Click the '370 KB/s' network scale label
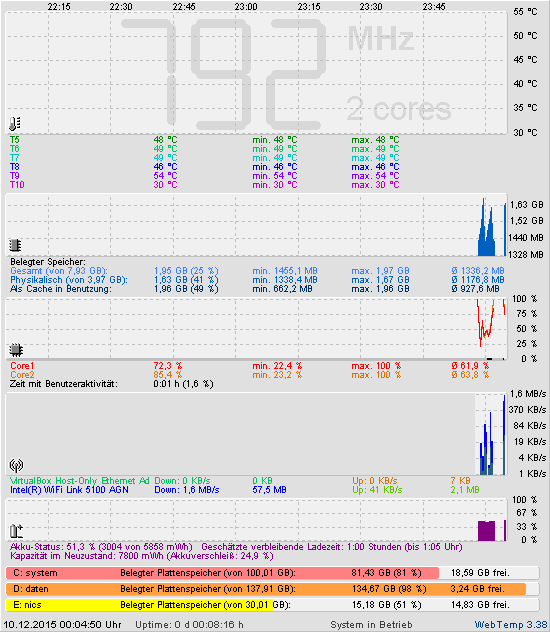 pyautogui.click(x=527, y=410)
